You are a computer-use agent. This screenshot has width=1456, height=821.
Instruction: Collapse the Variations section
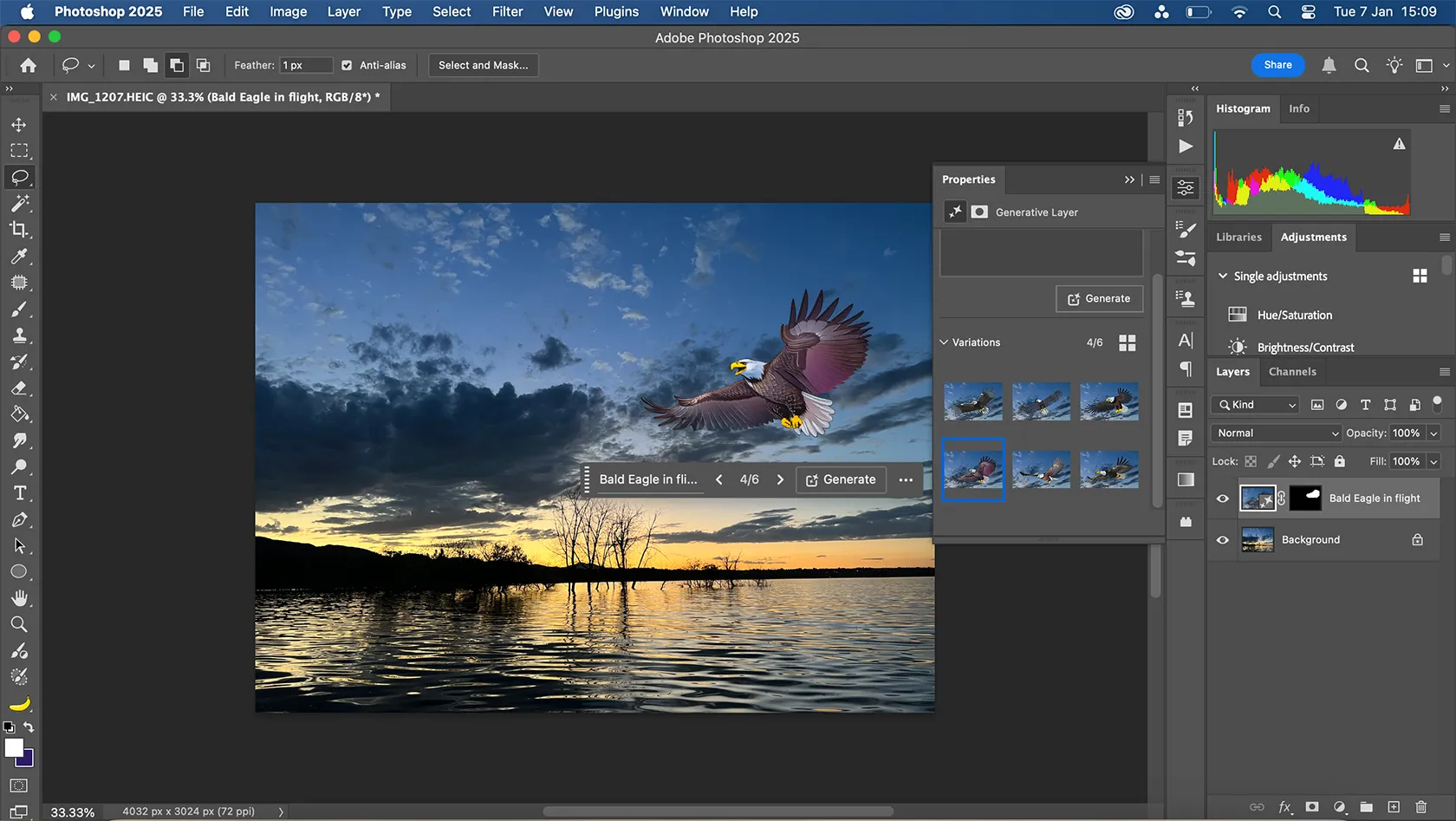(944, 342)
